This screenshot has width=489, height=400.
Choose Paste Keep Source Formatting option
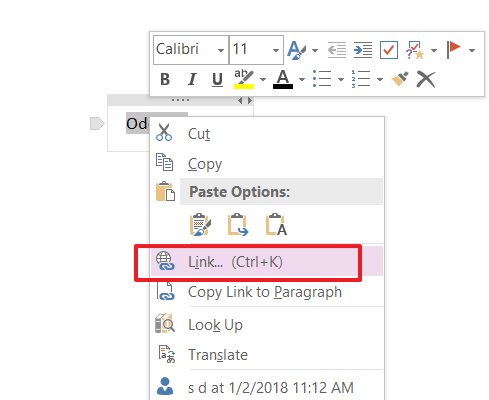tap(200, 224)
